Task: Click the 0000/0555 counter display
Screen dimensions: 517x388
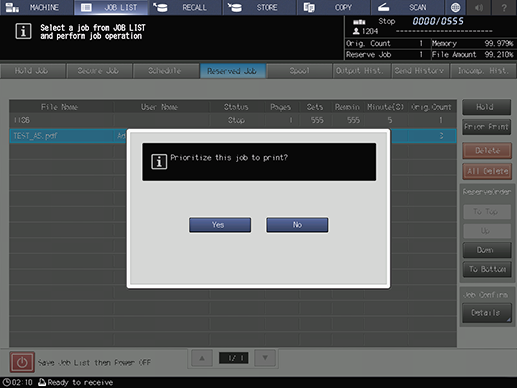Action: click(x=438, y=21)
